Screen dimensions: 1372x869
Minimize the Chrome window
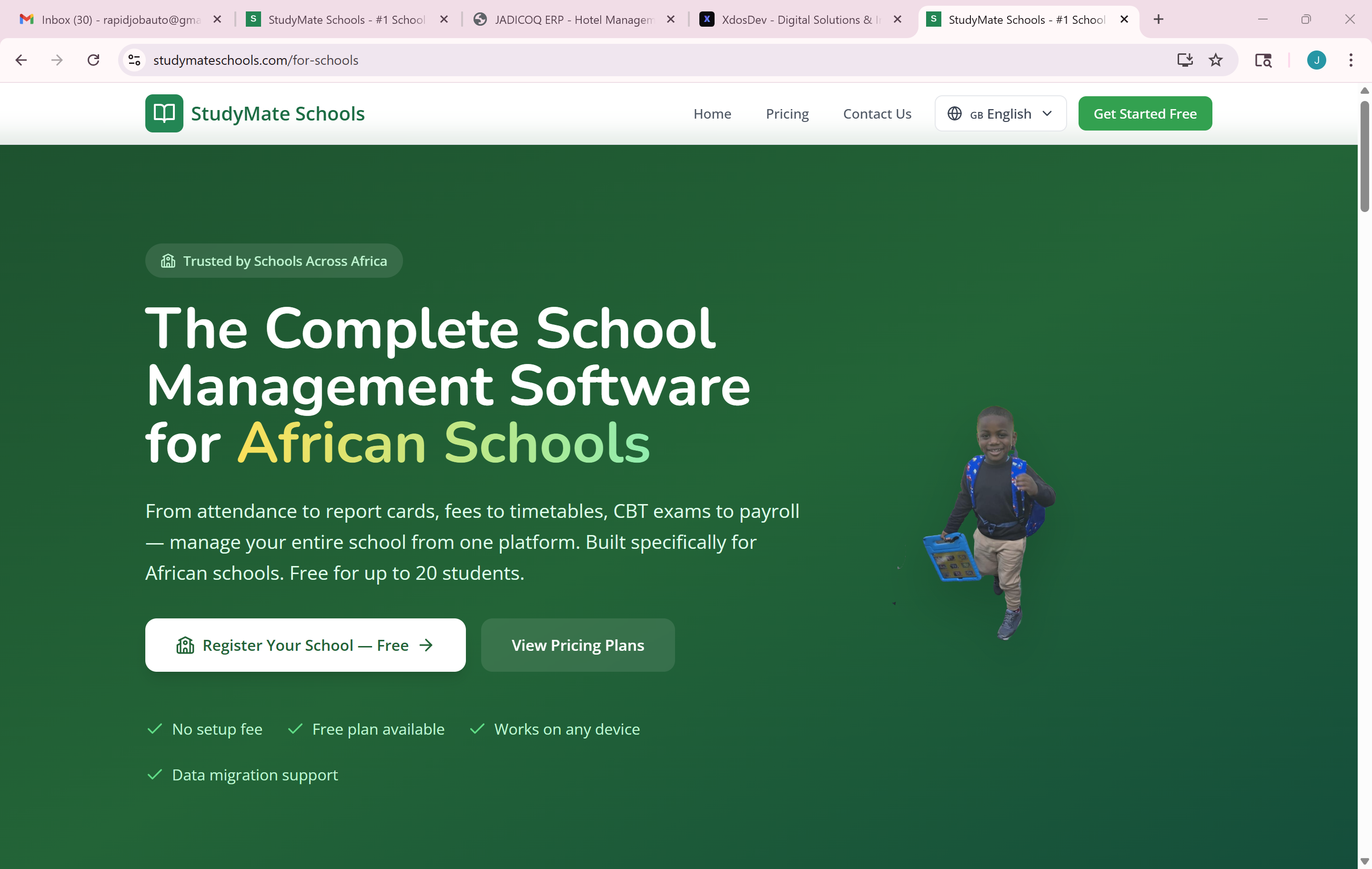1262,20
